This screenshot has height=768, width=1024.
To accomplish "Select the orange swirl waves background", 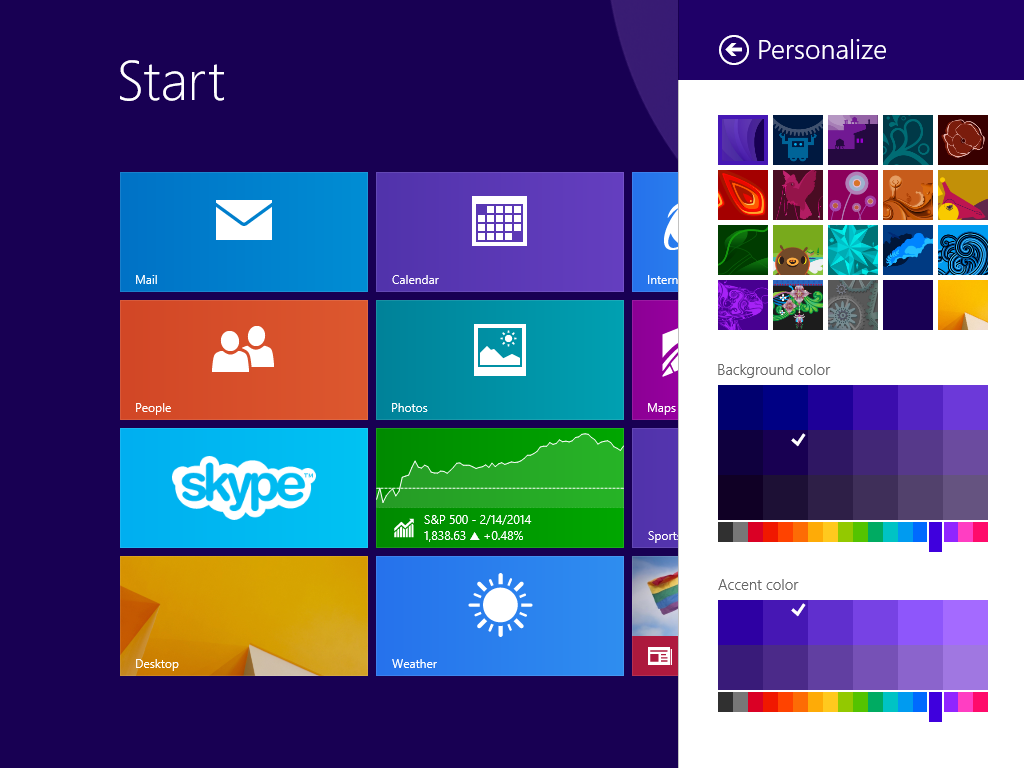I will (x=908, y=195).
